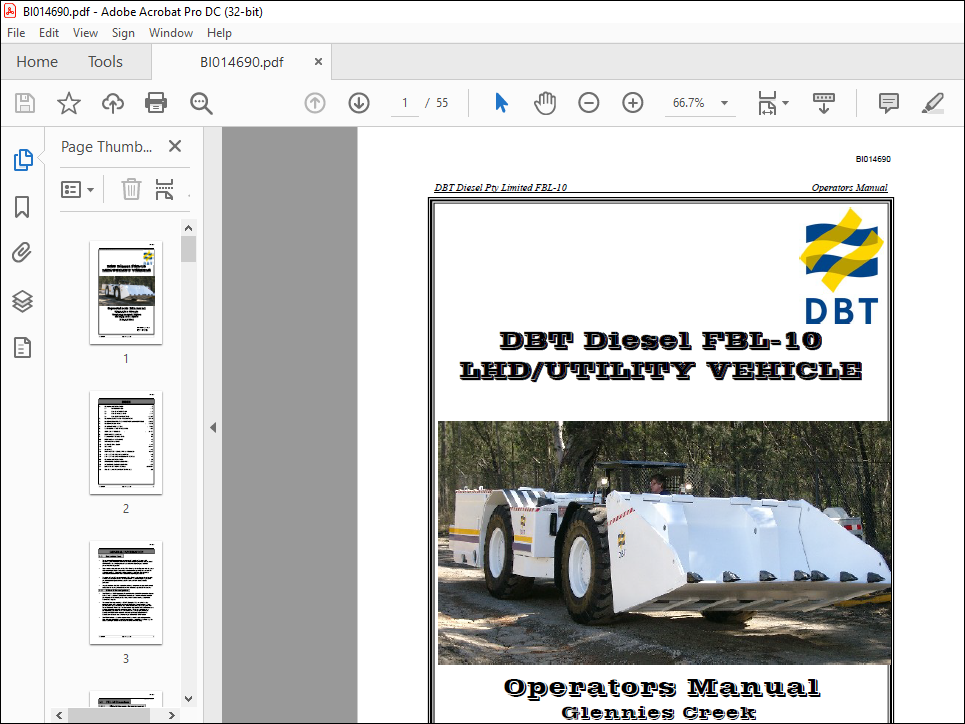Click the 66.7% zoom value field
This screenshot has width=965, height=724.
pos(689,103)
